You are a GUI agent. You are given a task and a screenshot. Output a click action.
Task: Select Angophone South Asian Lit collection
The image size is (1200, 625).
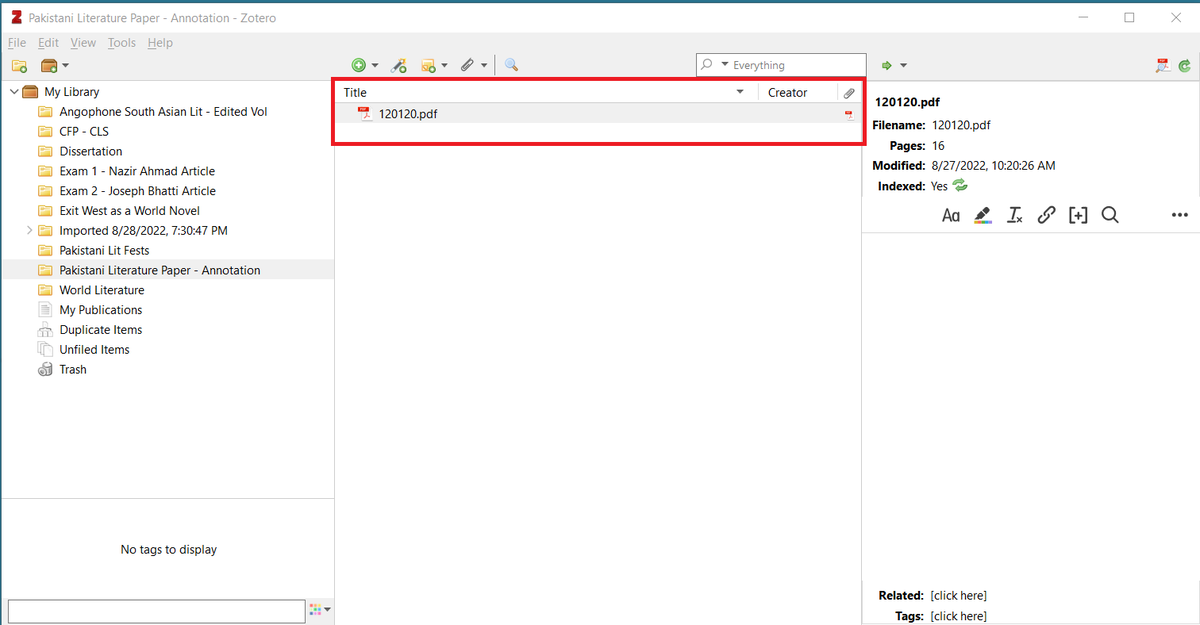pos(163,112)
